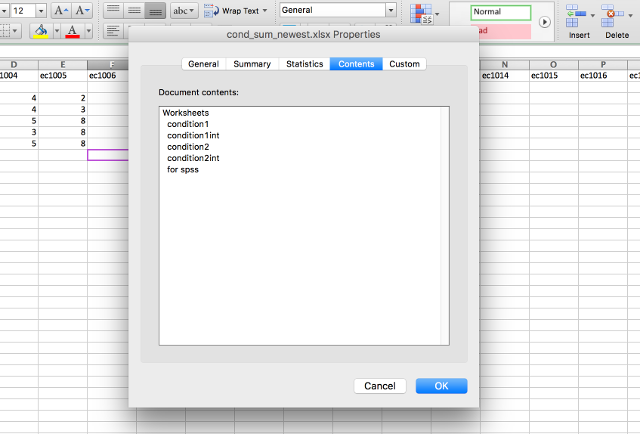Expand the cell styles gallery arrow
The image size is (640, 434).
(544, 22)
